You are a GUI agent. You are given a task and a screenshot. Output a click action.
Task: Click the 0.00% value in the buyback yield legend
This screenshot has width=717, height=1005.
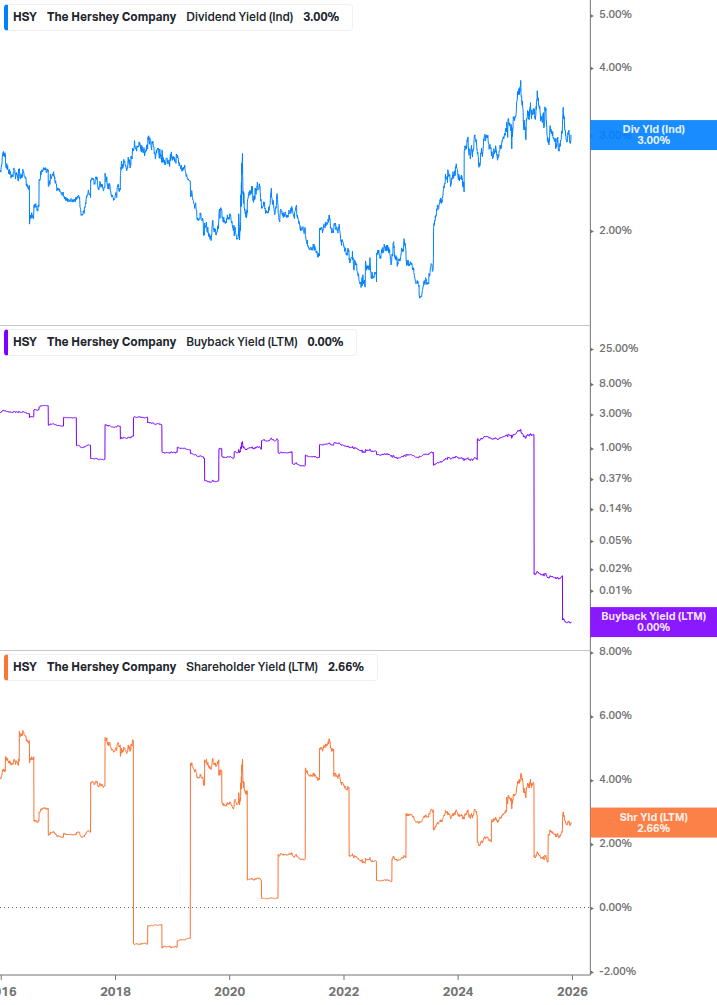pyautogui.click(x=326, y=342)
